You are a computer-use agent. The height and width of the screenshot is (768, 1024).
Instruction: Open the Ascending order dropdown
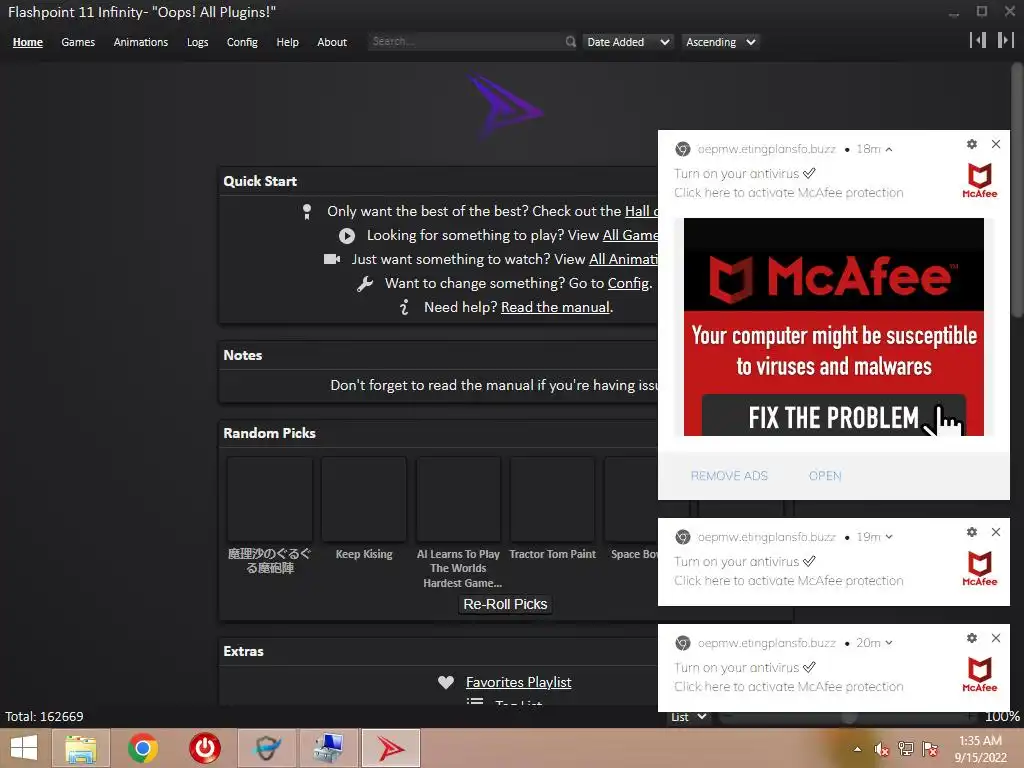click(x=721, y=42)
